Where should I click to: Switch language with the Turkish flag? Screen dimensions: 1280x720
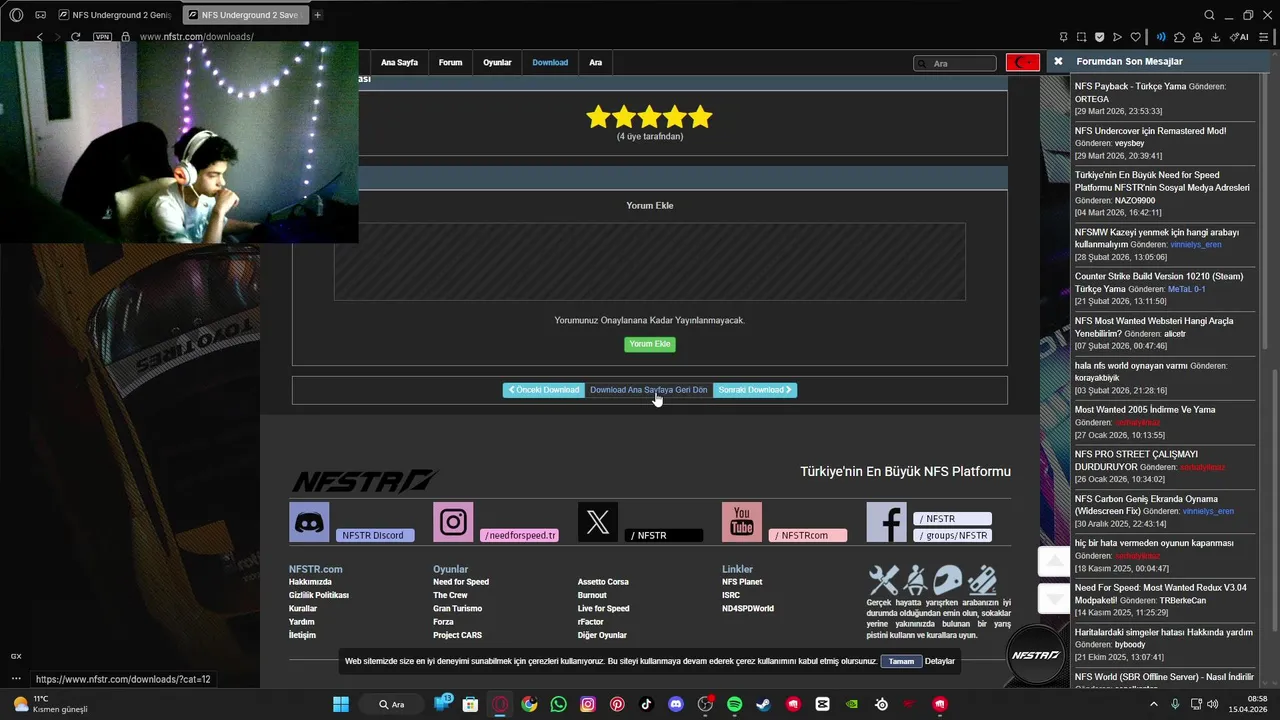[1023, 62]
